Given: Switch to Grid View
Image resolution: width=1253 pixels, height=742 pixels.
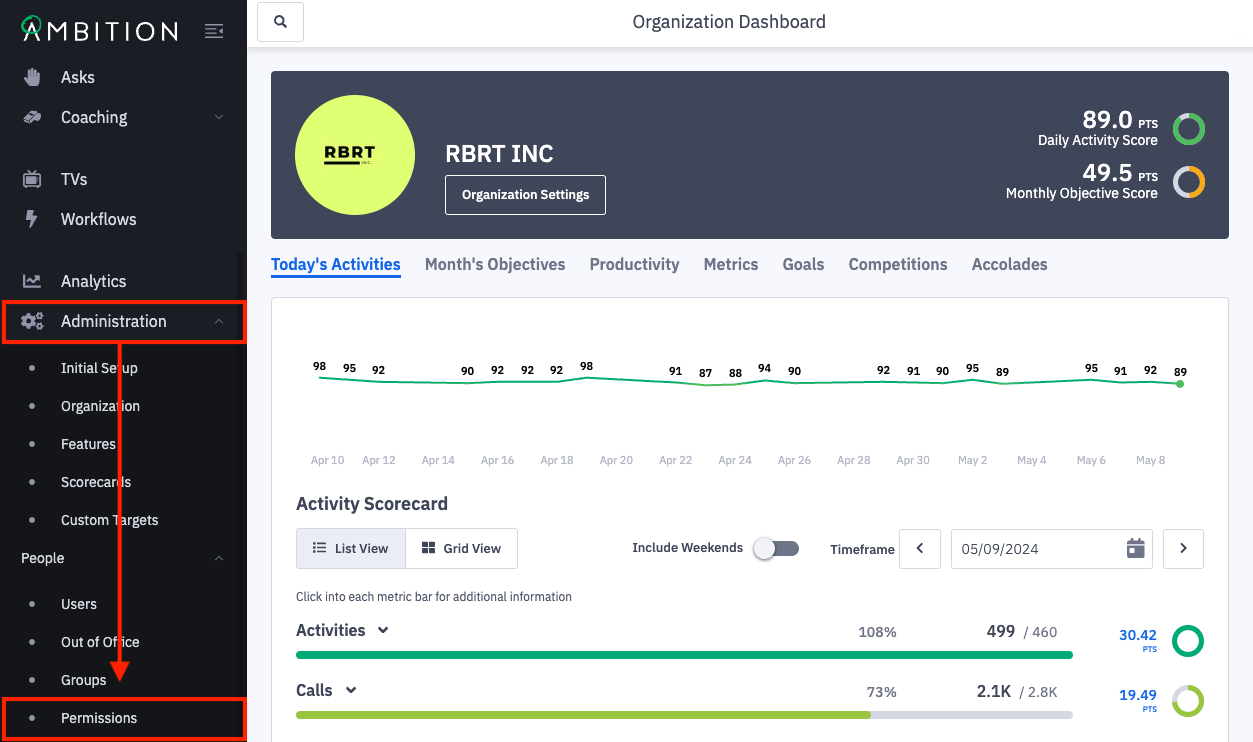Looking at the screenshot, I should [461, 548].
